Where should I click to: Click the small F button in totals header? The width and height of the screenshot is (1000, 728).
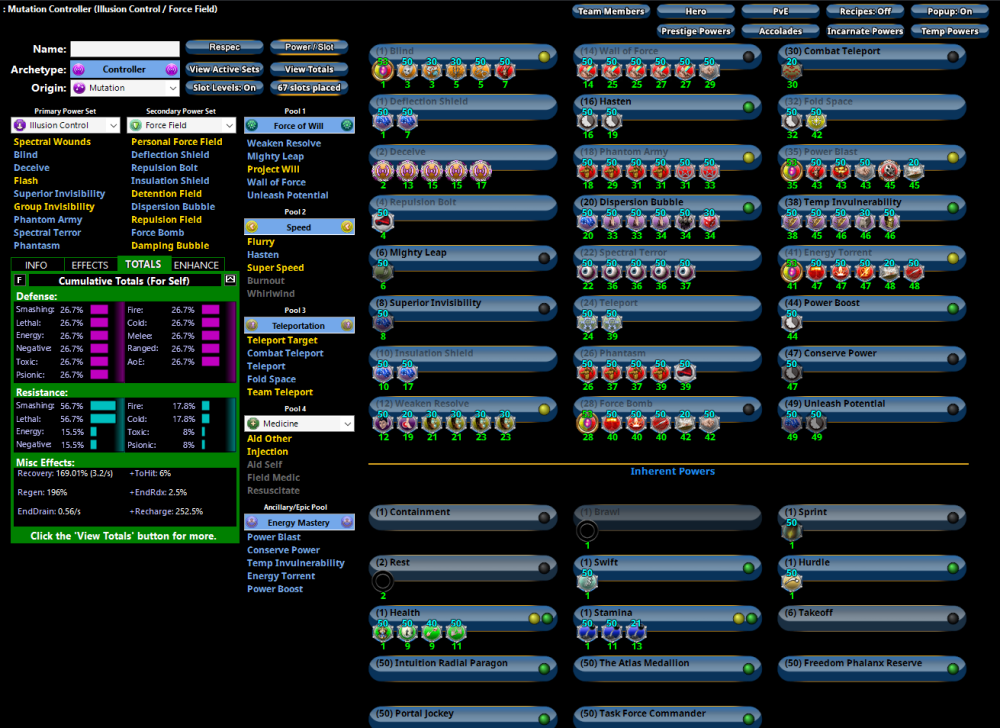pos(20,281)
